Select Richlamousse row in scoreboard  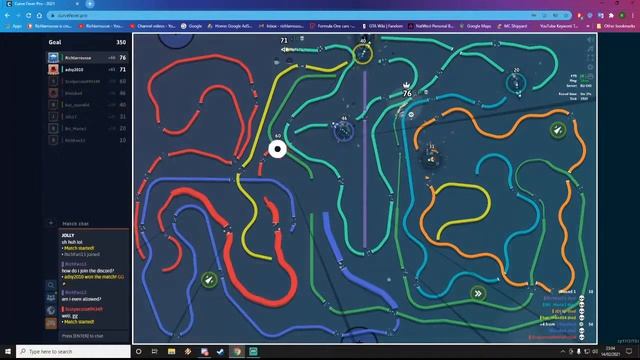[x=87, y=58]
